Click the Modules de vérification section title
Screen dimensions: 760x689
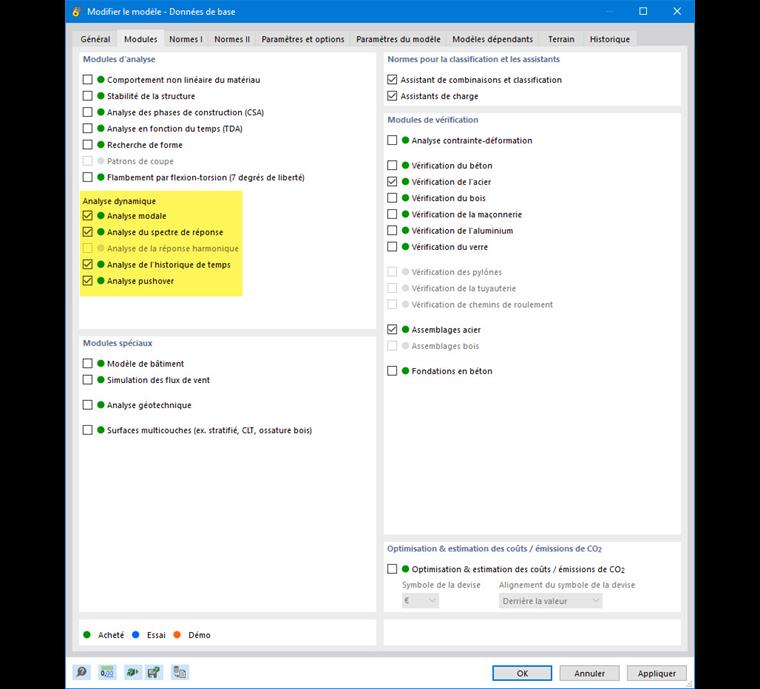[x=433, y=120]
